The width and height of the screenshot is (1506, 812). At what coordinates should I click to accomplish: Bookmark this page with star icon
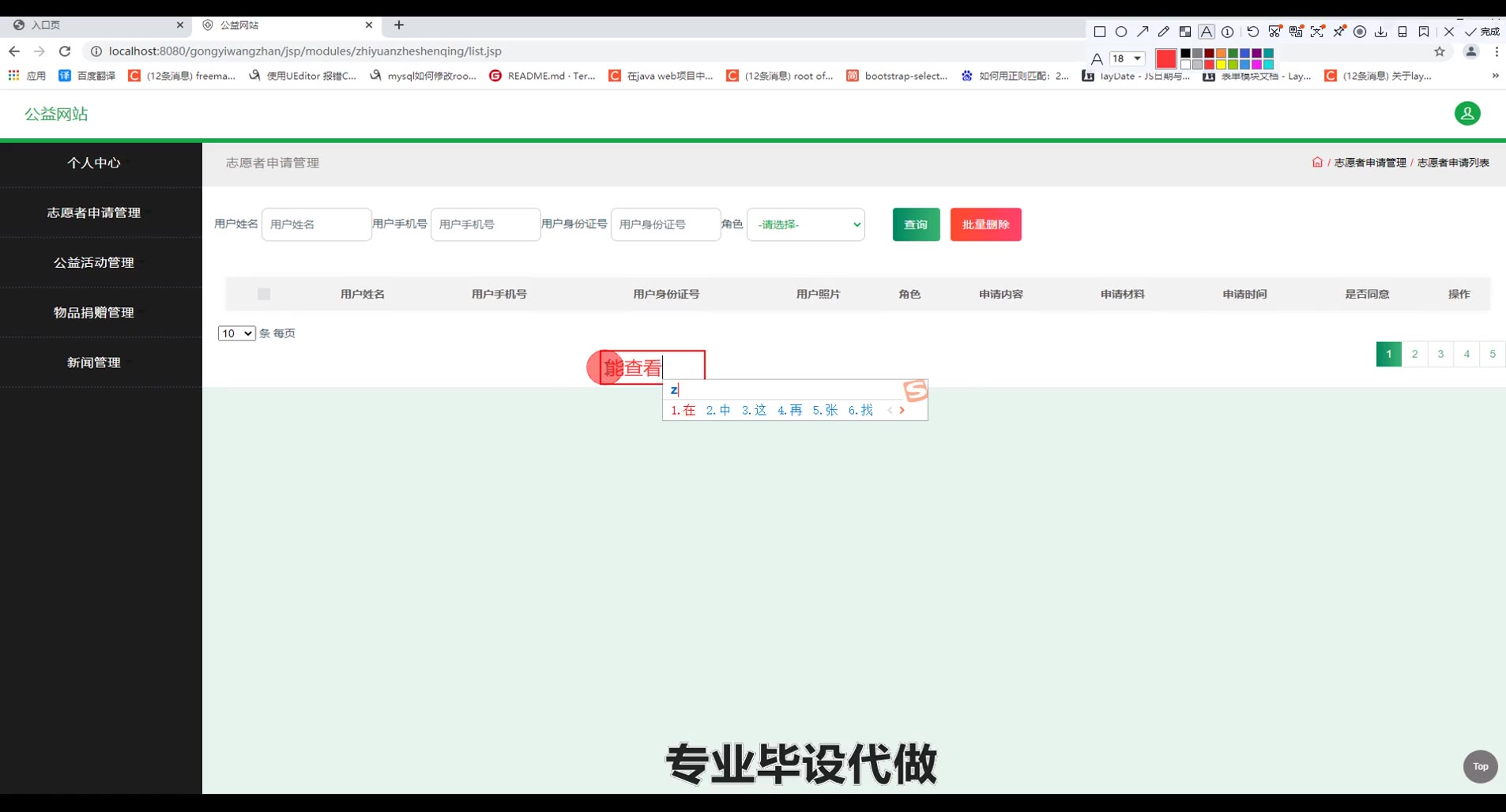tap(1440, 51)
